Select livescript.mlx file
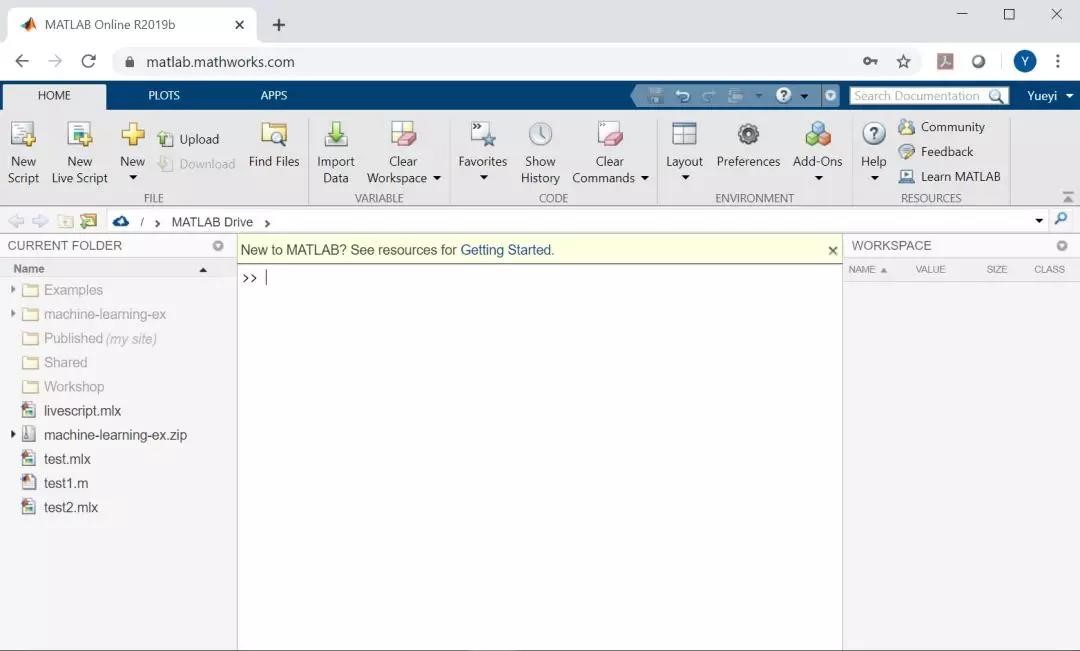This screenshot has height=651, width=1080. coord(71,411)
